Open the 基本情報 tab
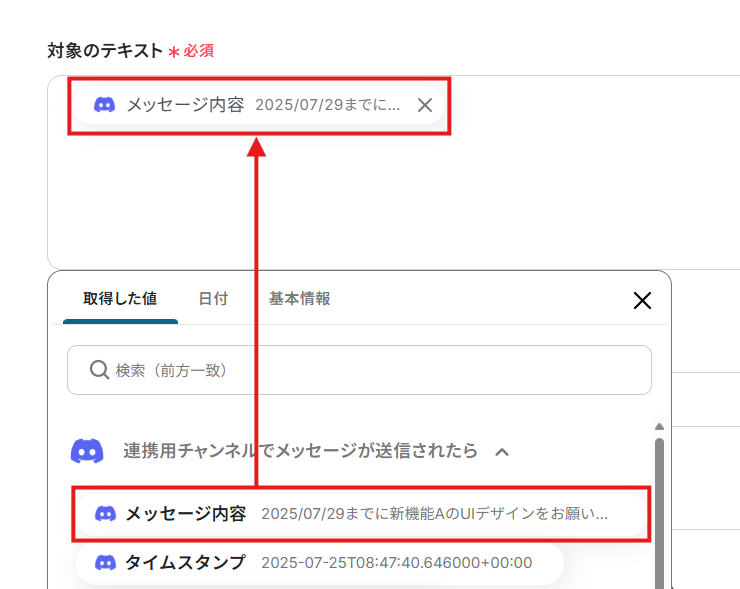Screen dimensions: 740x589 click(x=300, y=299)
